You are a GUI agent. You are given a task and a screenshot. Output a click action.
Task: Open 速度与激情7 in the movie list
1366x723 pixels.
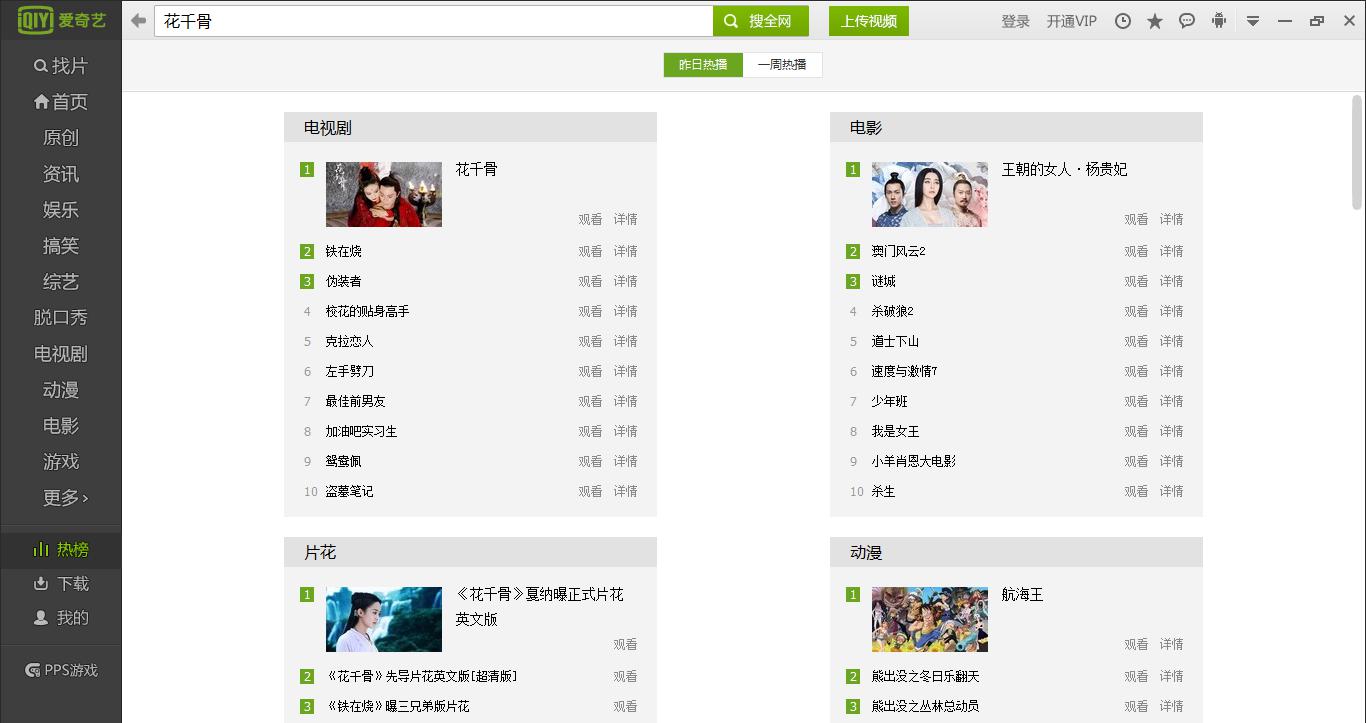[x=904, y=371]
